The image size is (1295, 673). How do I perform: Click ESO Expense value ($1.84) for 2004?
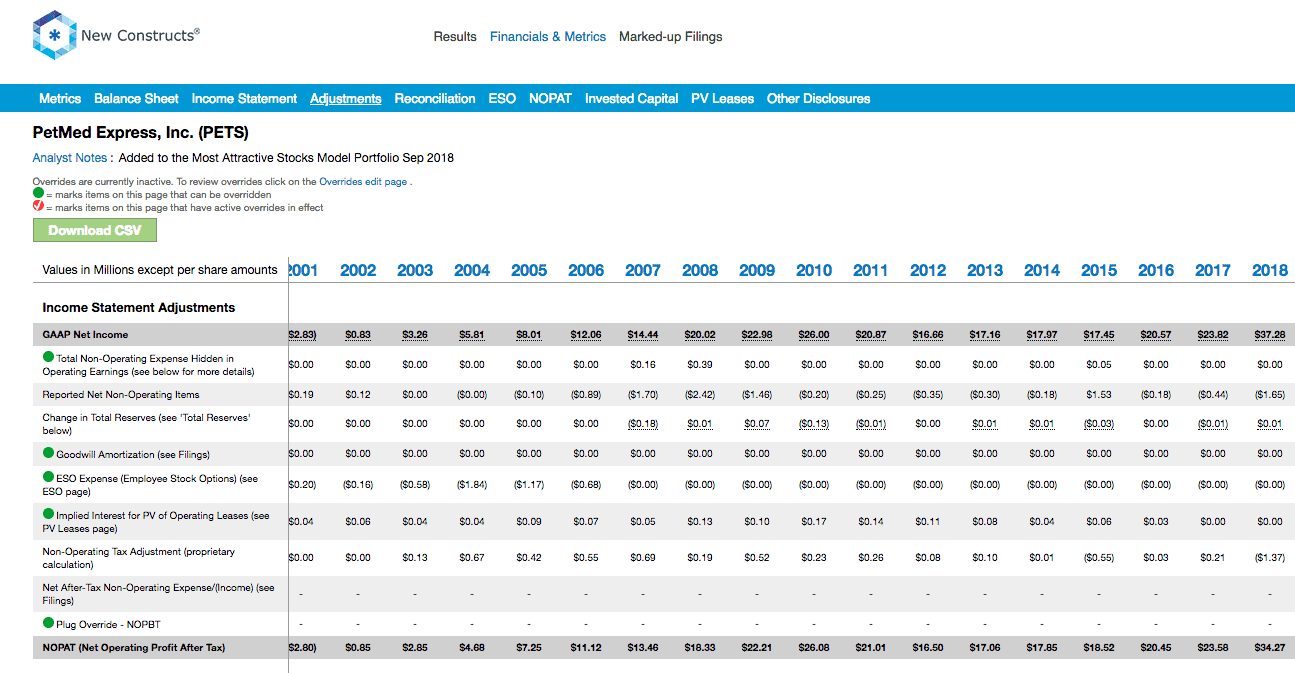tap(472, 484)
